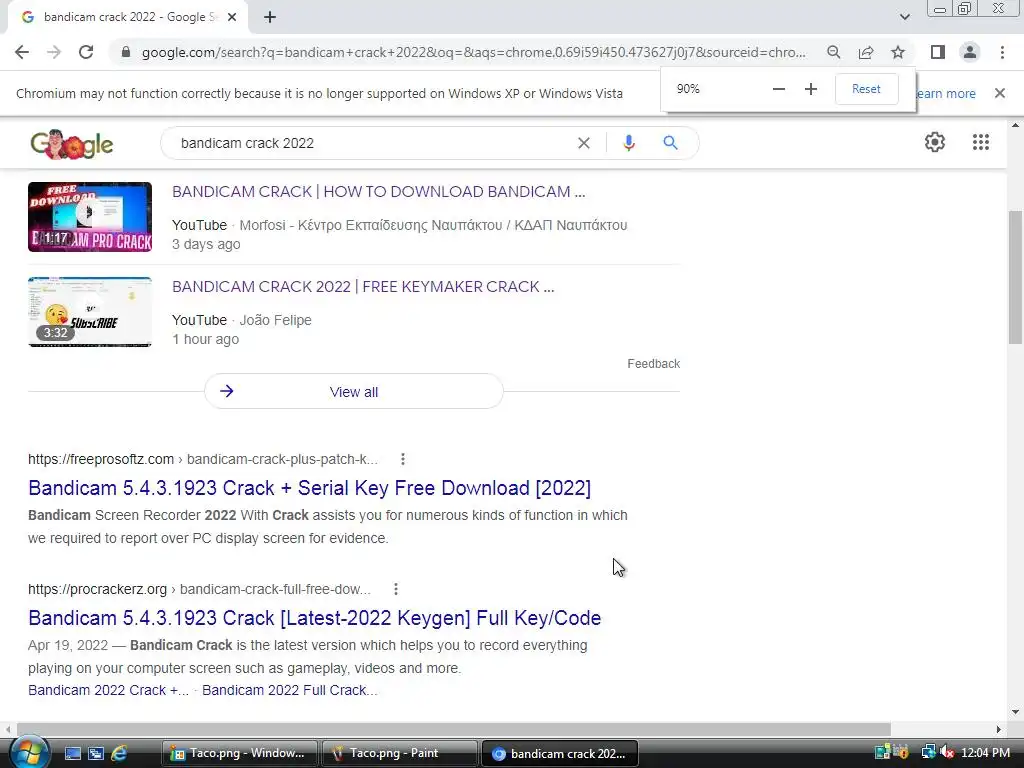Viewport: 1024px width, 768px height.
Task: Click the padlock site info icon
Action: [126, 52]
